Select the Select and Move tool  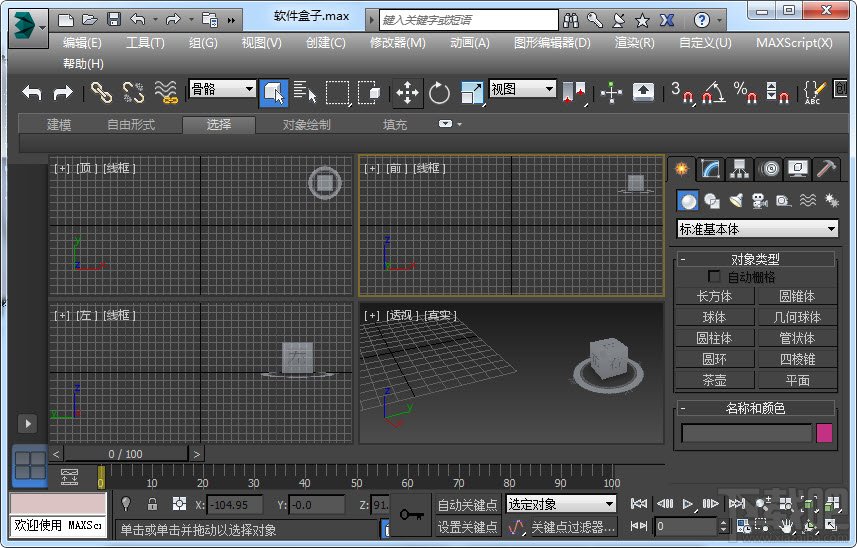407,93
